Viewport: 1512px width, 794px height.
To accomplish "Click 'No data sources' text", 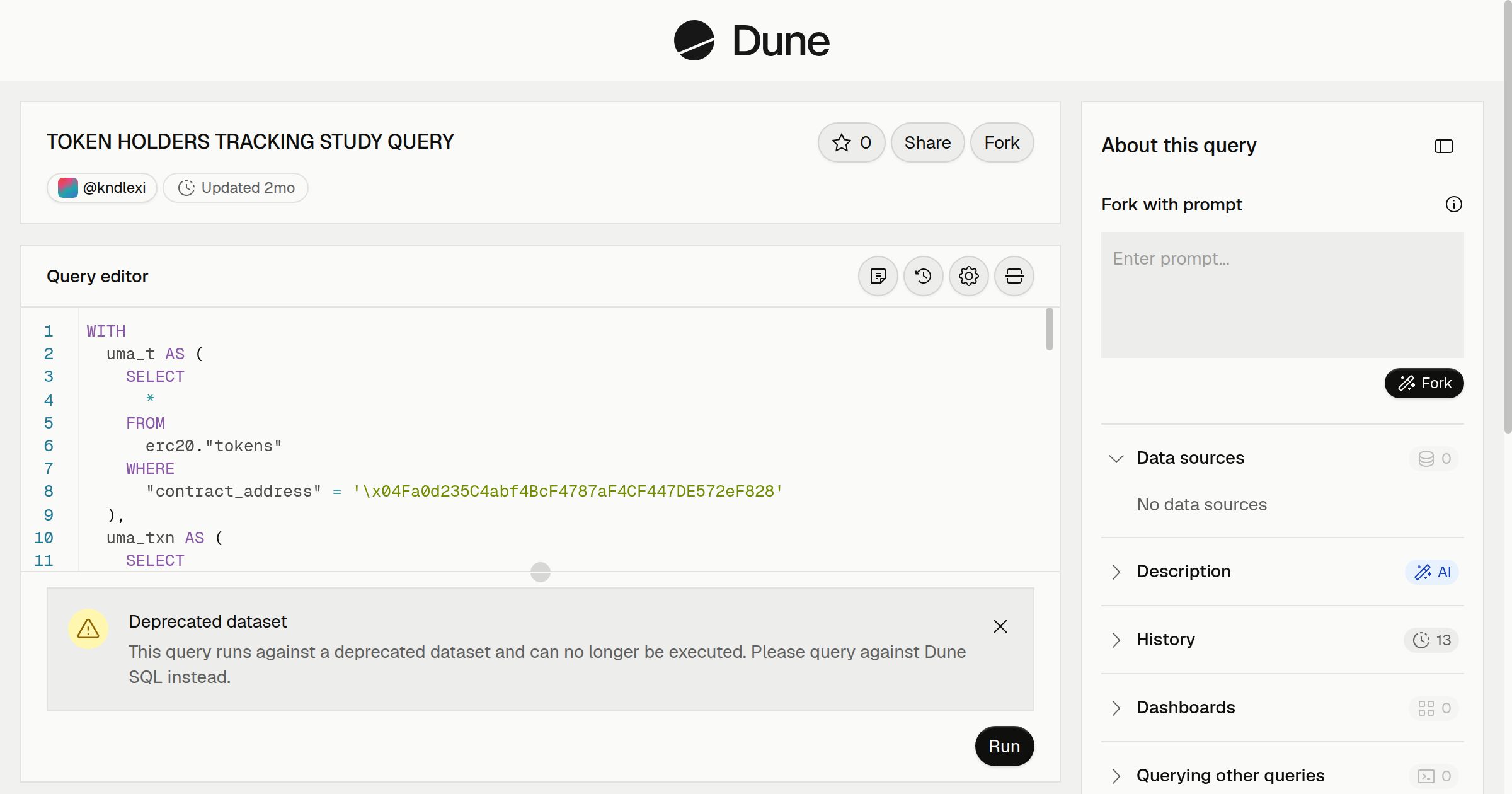I will coord(1201,504).
